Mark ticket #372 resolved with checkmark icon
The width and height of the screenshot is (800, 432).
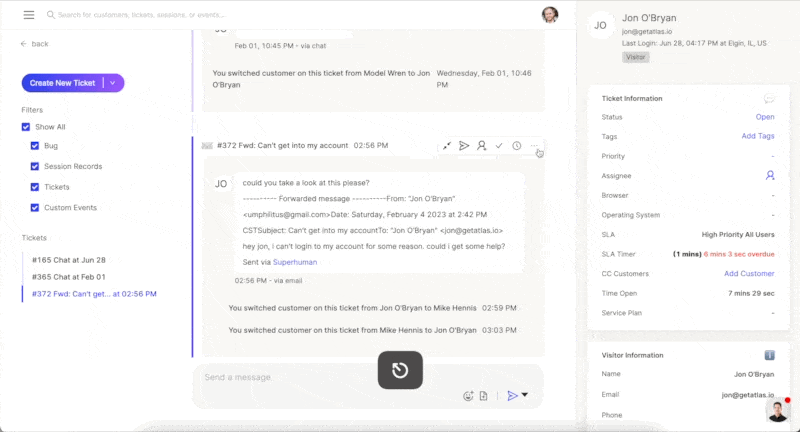pyautogui.click(x=499, y=146)
